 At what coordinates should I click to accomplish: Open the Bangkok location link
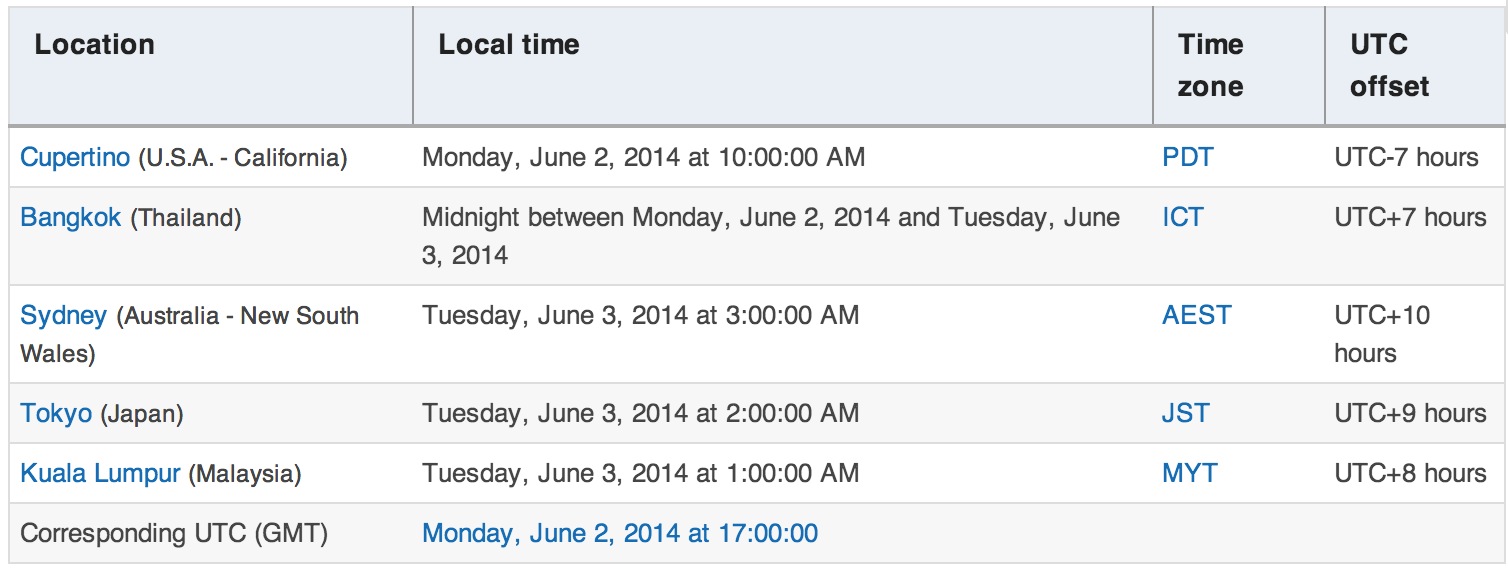(x=71, y=218)
